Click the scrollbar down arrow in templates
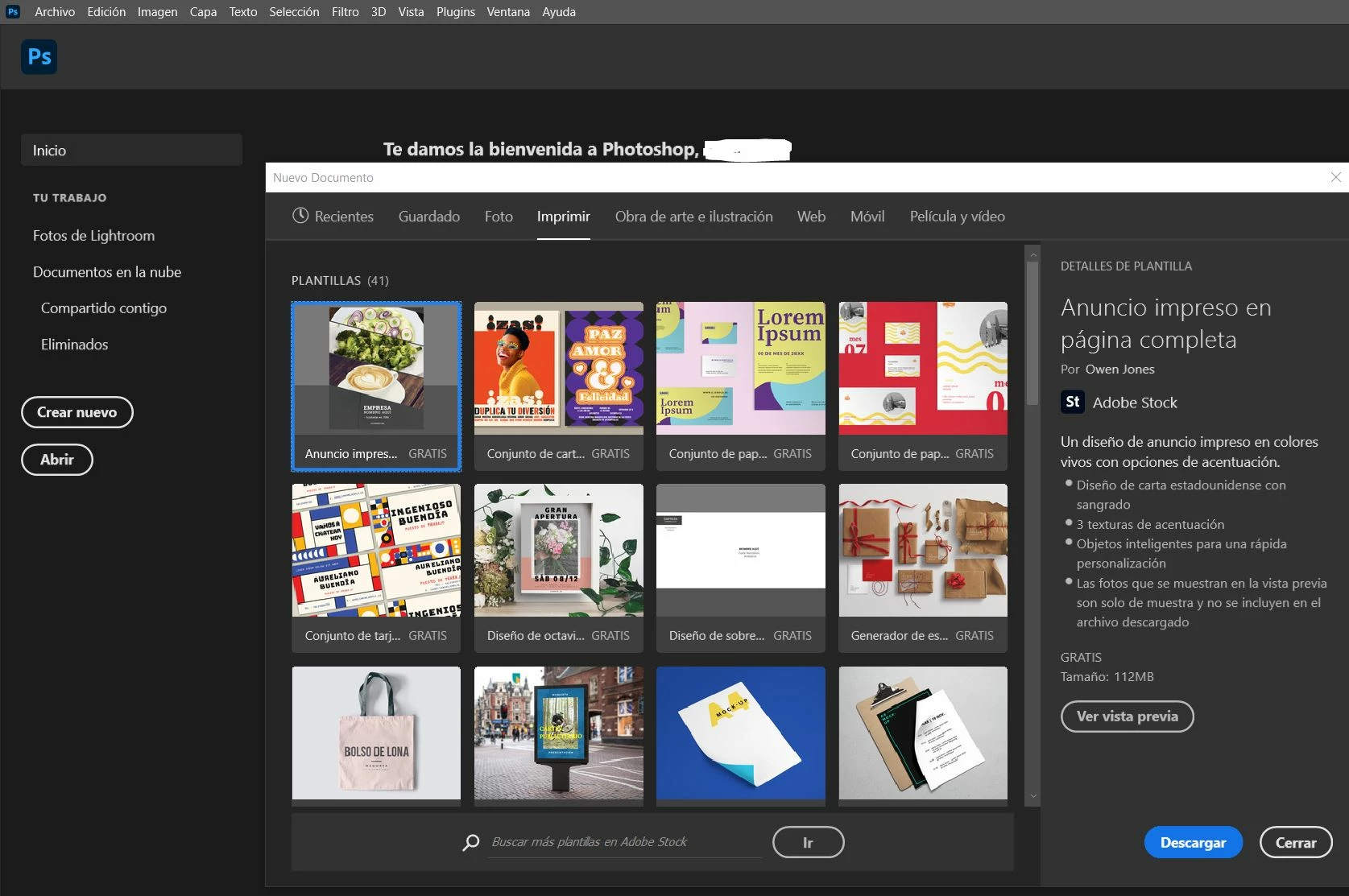The height and width of the screenshot is (896, 1349). [x=1032, y=796]
